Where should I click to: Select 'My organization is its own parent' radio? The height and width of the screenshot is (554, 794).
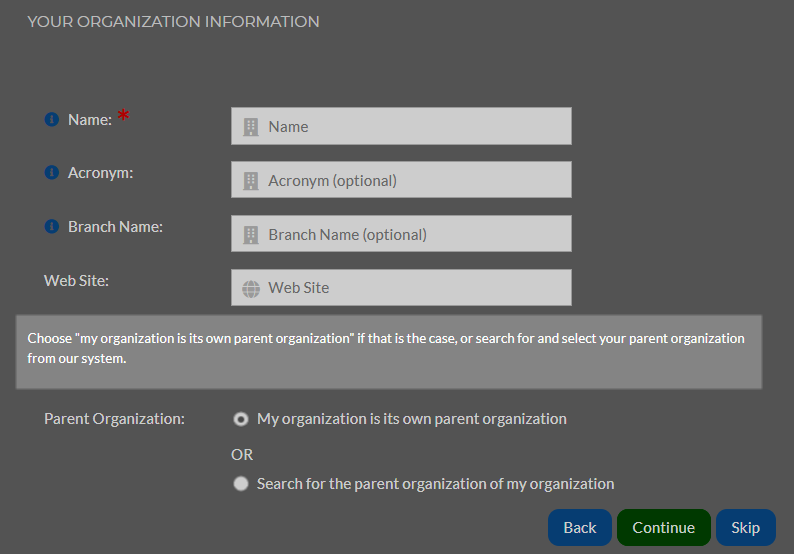coord(241,419)
